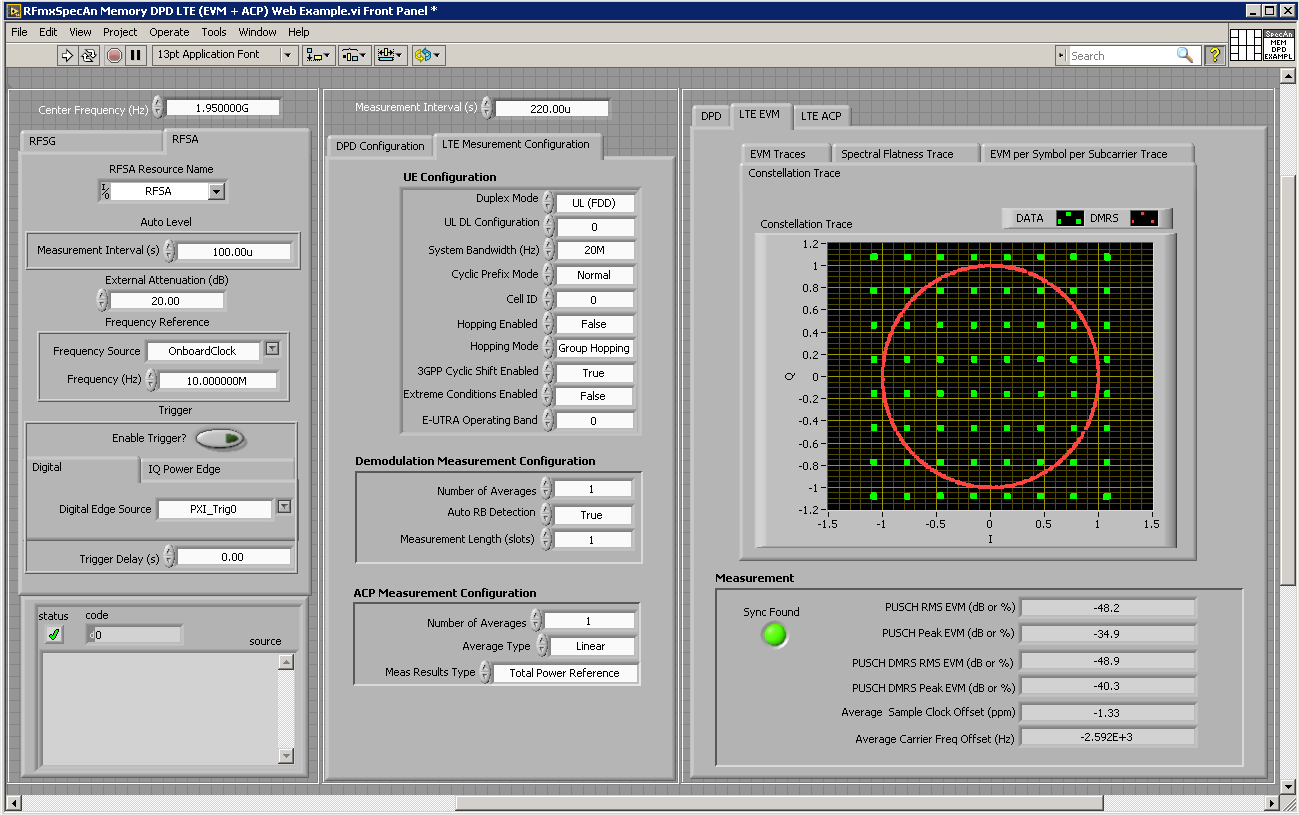Click the Extreme Conditions Enabled False field
Screen dimensions: 1299x815
point(594,396)
